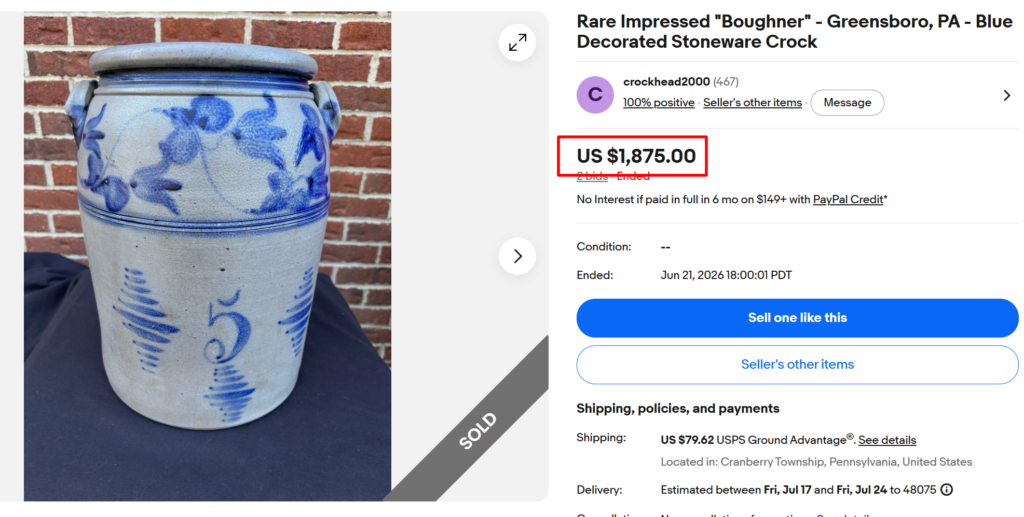Open the delivery estimate info icon

click(x=946, y=490)
